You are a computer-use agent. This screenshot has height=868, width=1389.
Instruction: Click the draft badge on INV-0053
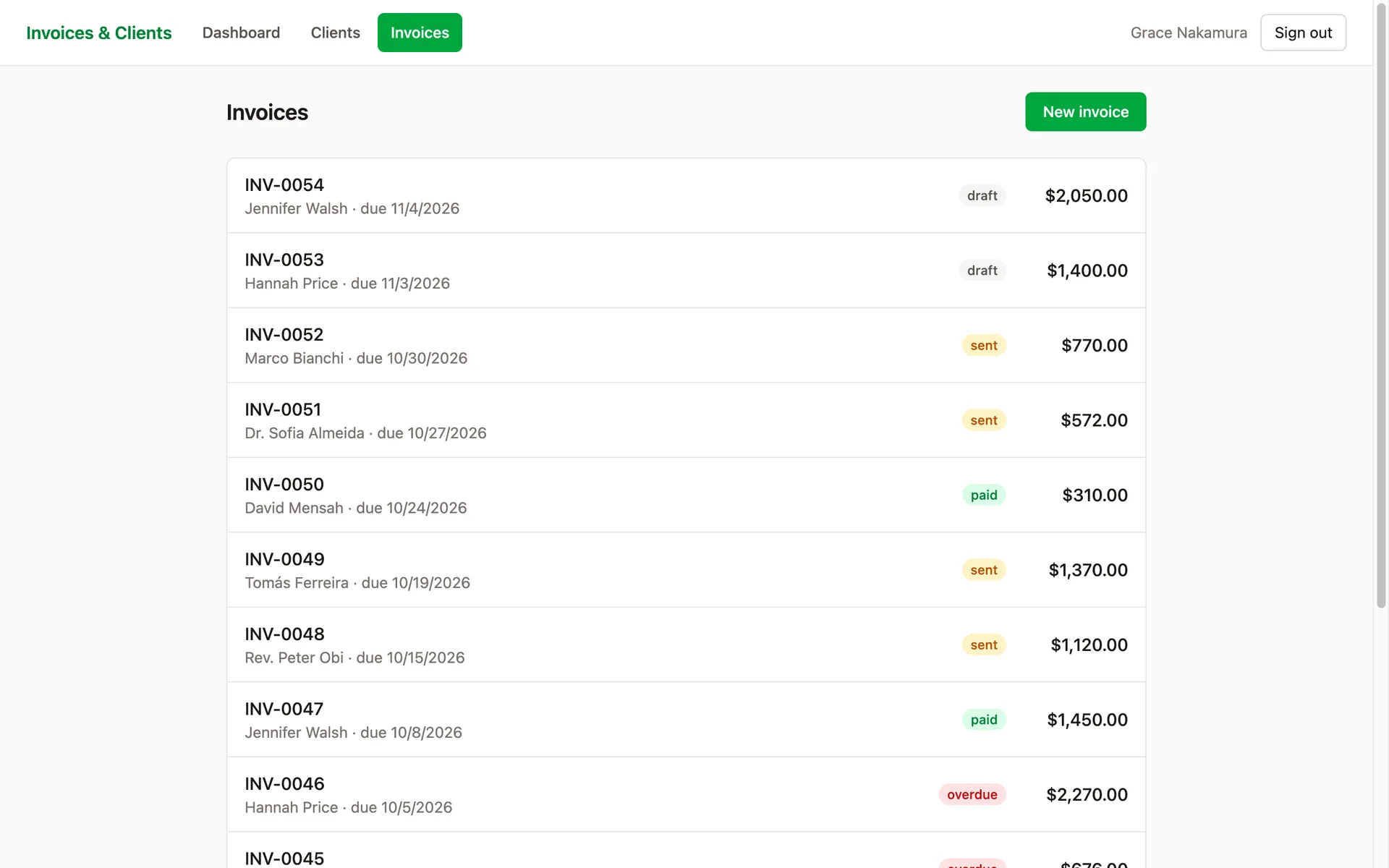(x=982, y=271)
